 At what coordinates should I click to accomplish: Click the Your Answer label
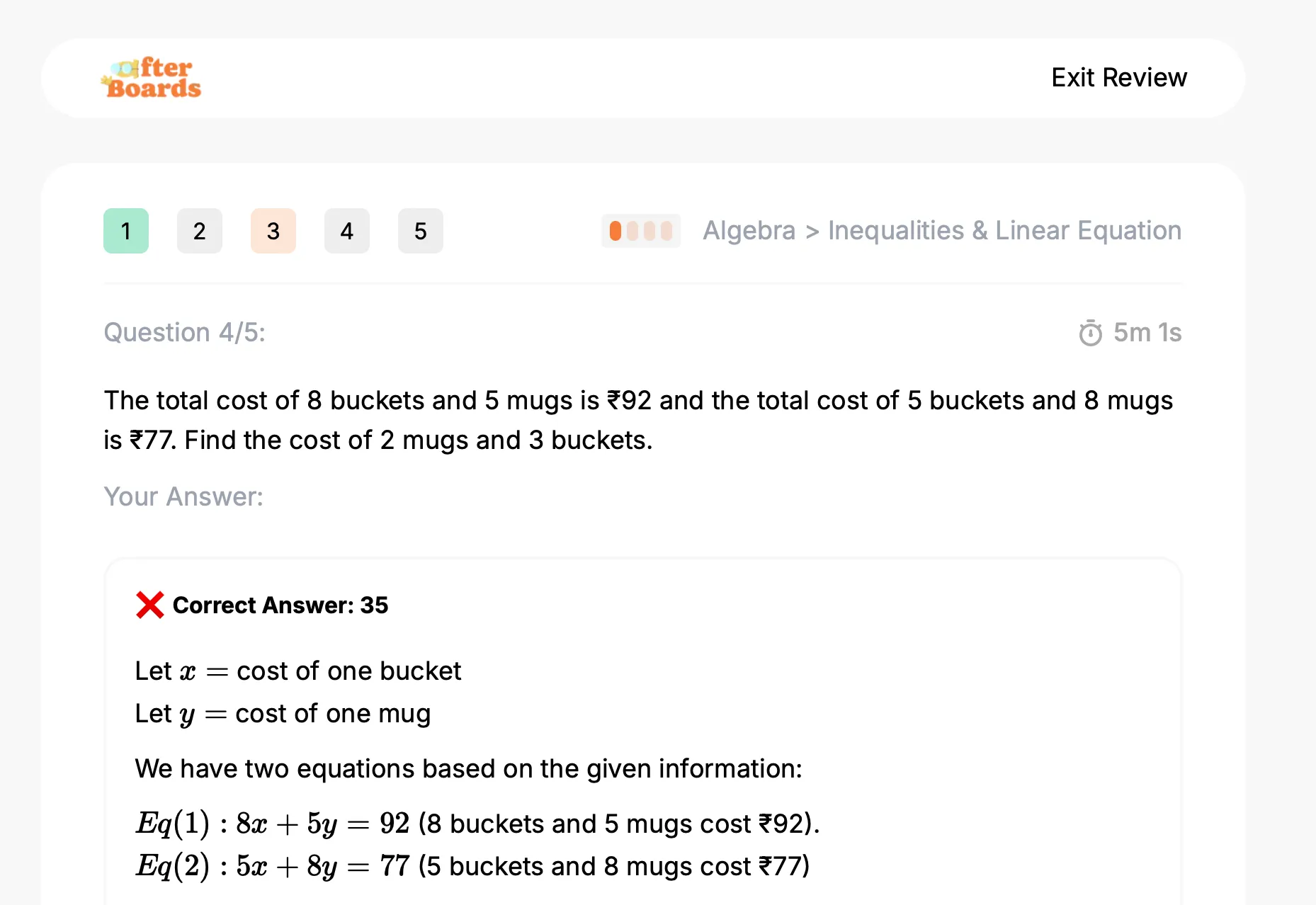(x=183, y=497)
